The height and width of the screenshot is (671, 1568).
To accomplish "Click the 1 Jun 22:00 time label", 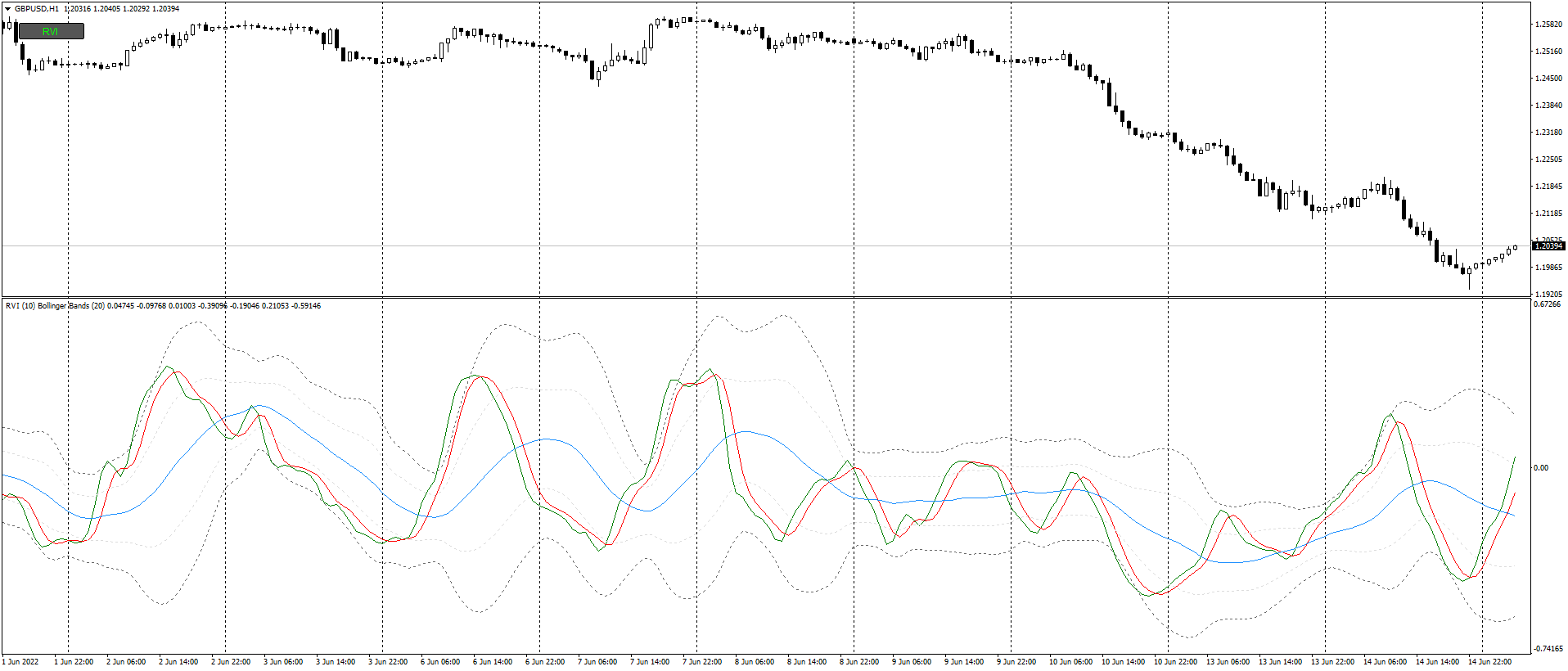I will click(x=74, y=662).
